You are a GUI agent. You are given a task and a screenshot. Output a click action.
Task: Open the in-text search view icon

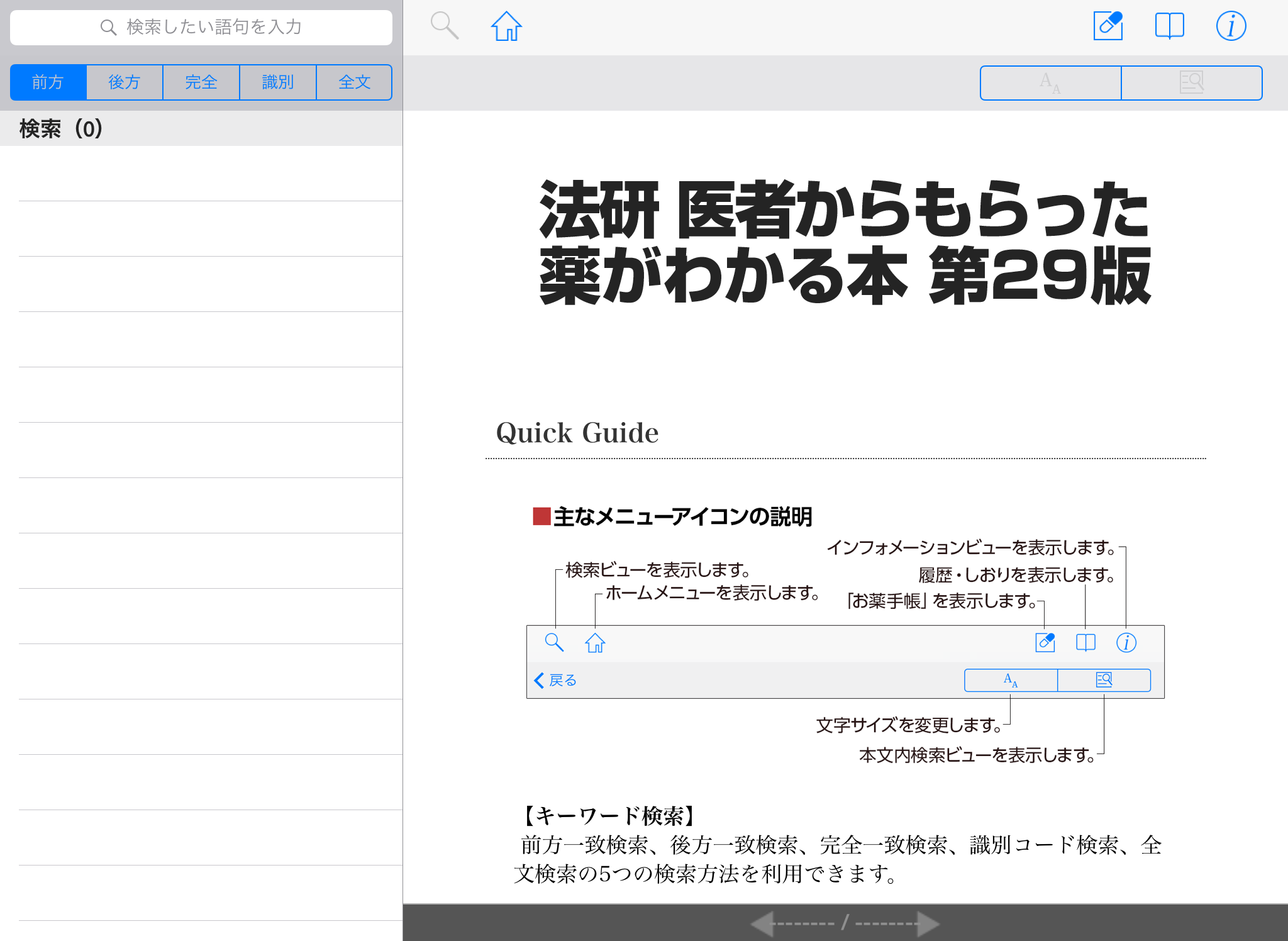(1191, 82)
